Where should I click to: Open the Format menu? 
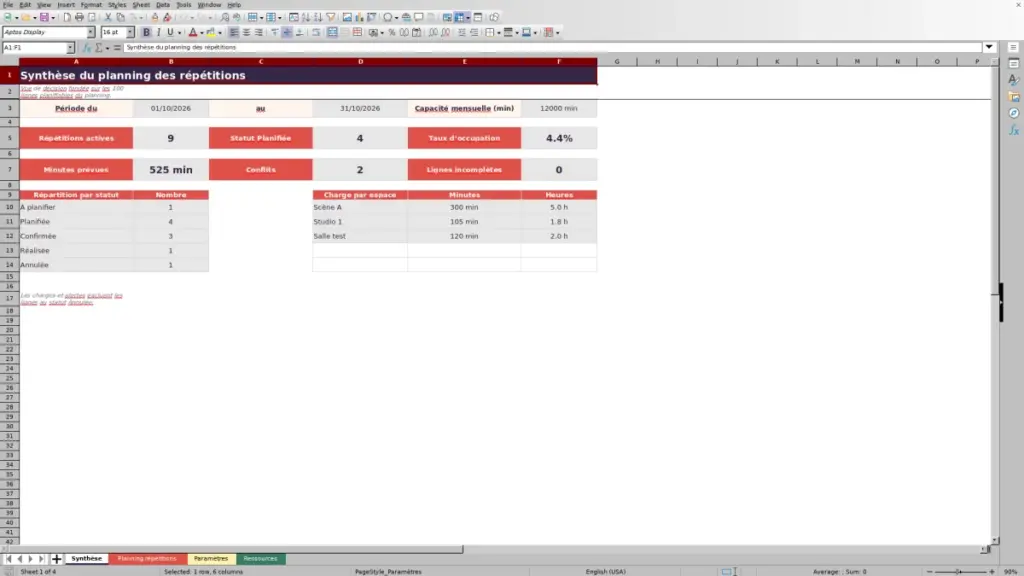tap(91, 5)
